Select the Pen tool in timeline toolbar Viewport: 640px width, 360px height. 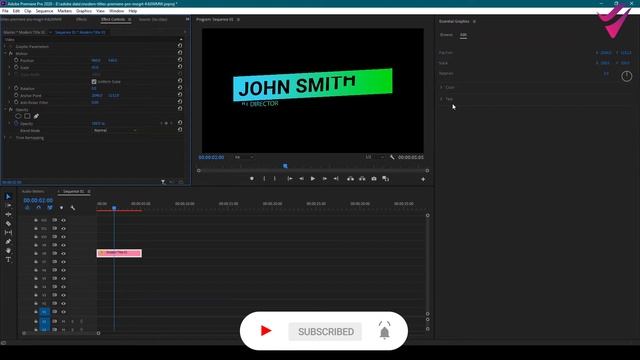pos(8,242)
